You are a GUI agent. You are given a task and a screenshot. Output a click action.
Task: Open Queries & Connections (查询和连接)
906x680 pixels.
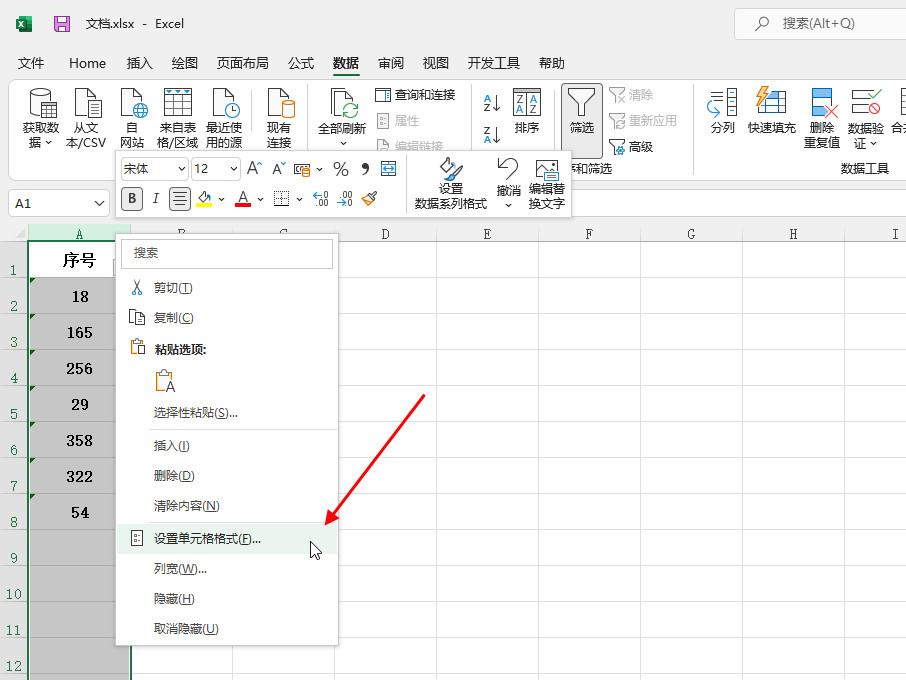click(x=415, y=95)
